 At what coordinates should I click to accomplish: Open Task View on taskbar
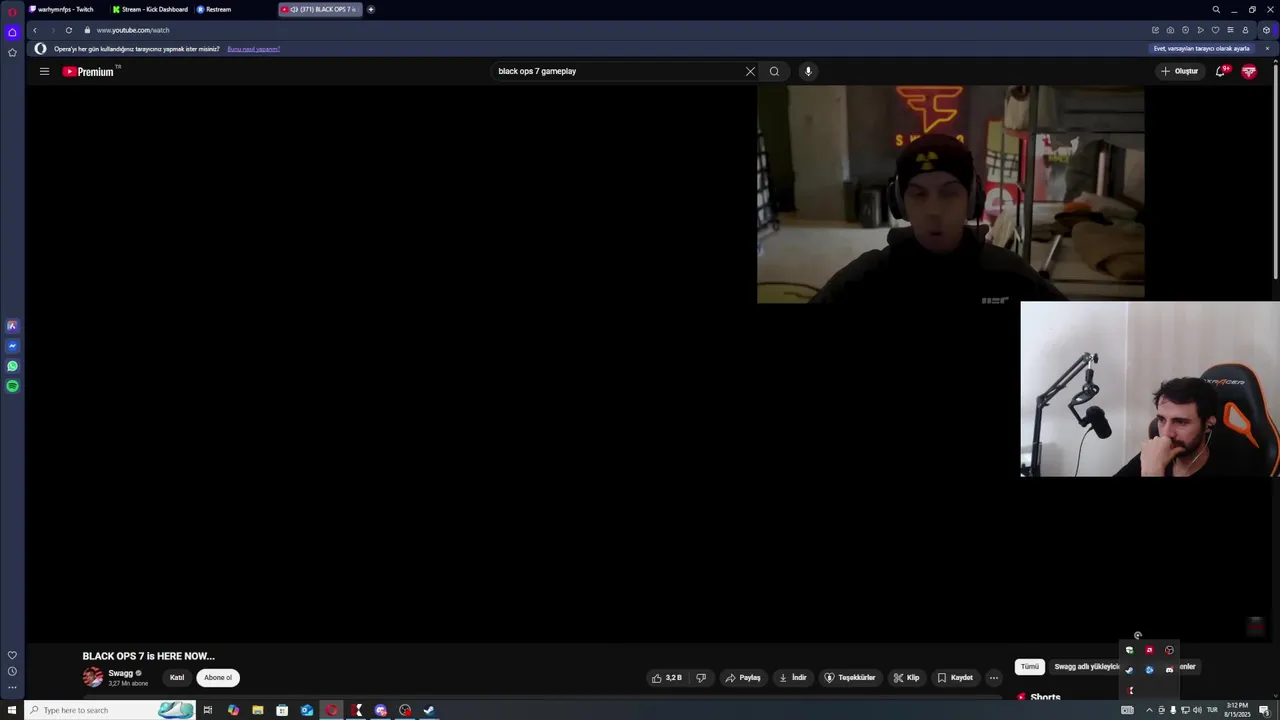pyautogui.click(x=208, y=710)
